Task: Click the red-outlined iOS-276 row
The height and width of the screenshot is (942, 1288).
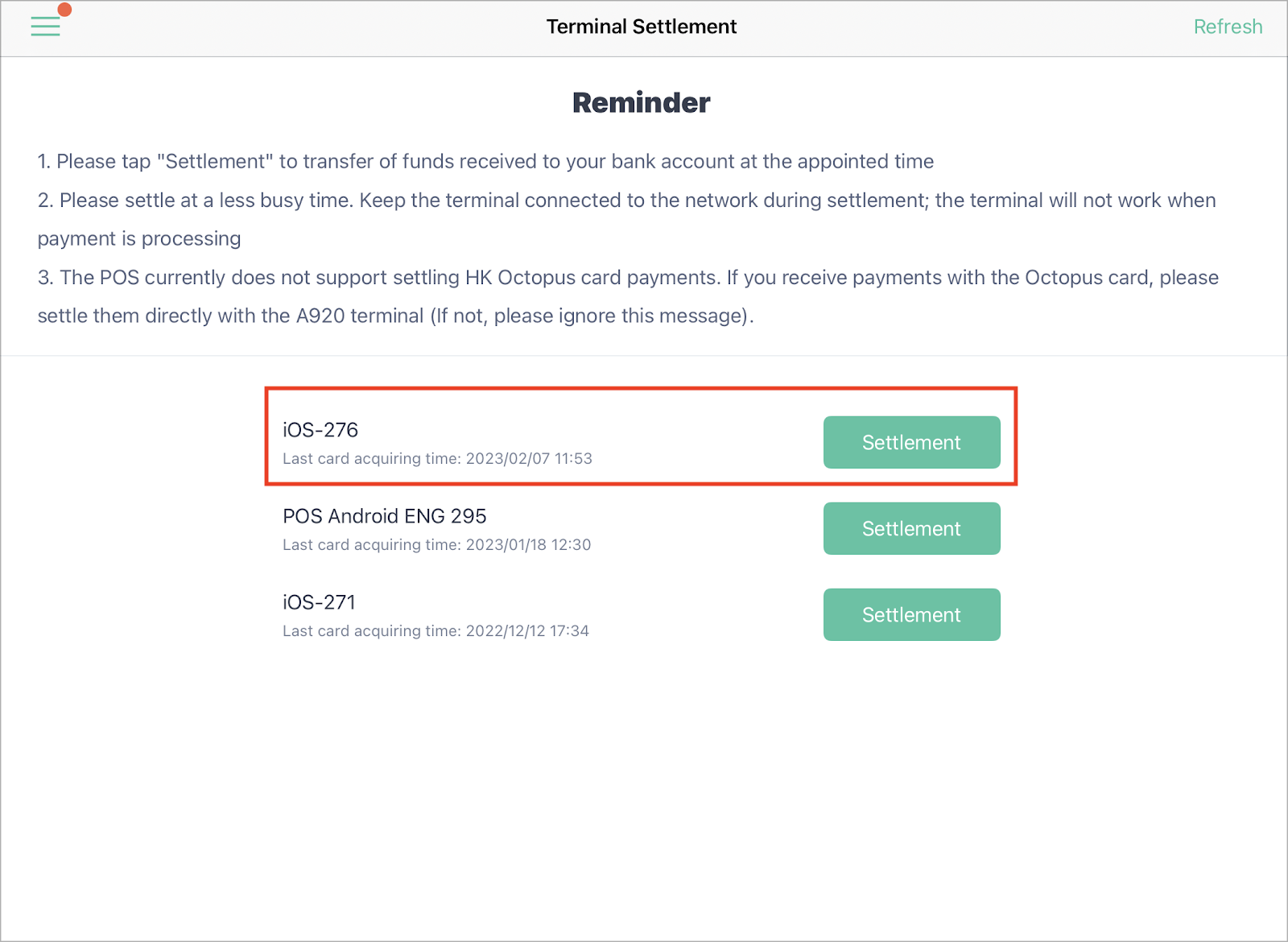Action: click(642, 436)
